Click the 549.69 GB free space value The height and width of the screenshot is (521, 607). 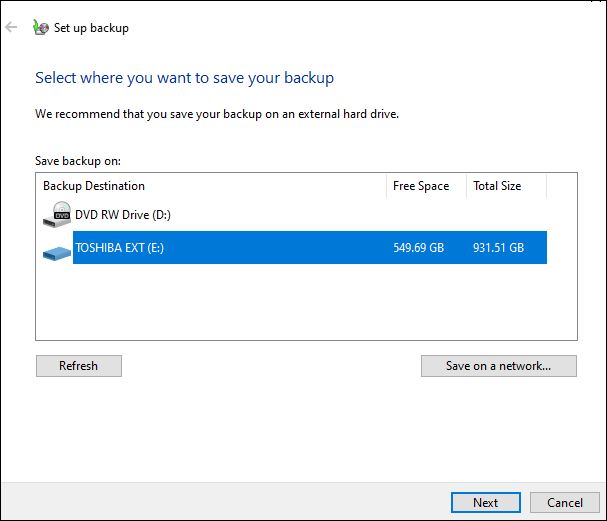click(x=418, y=248)
